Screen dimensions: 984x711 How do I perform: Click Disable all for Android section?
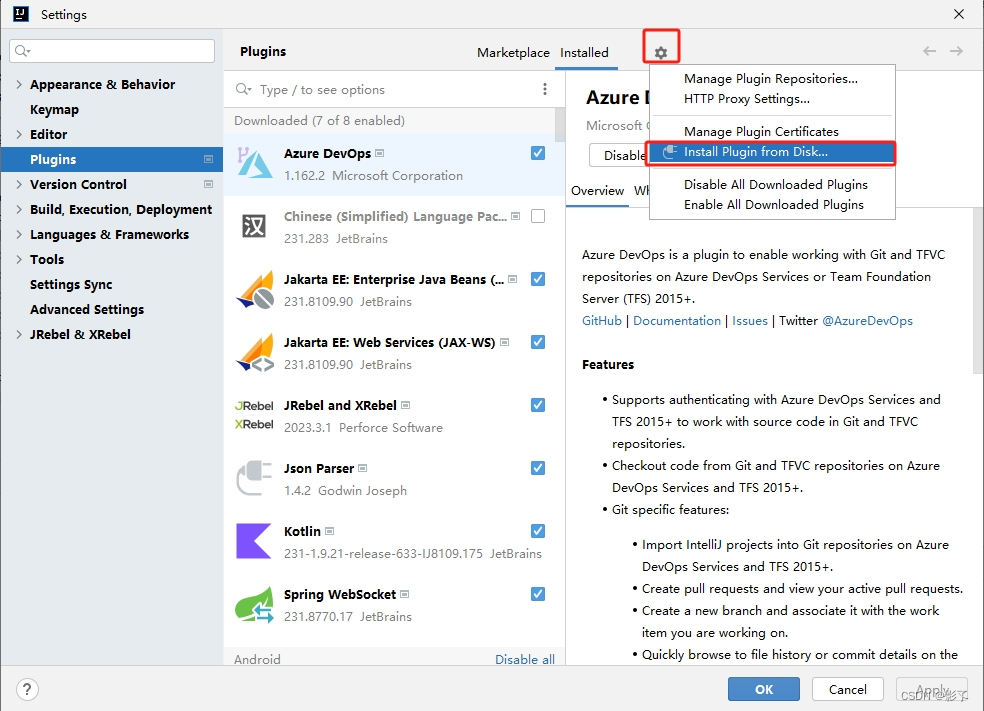coord(525,659)
